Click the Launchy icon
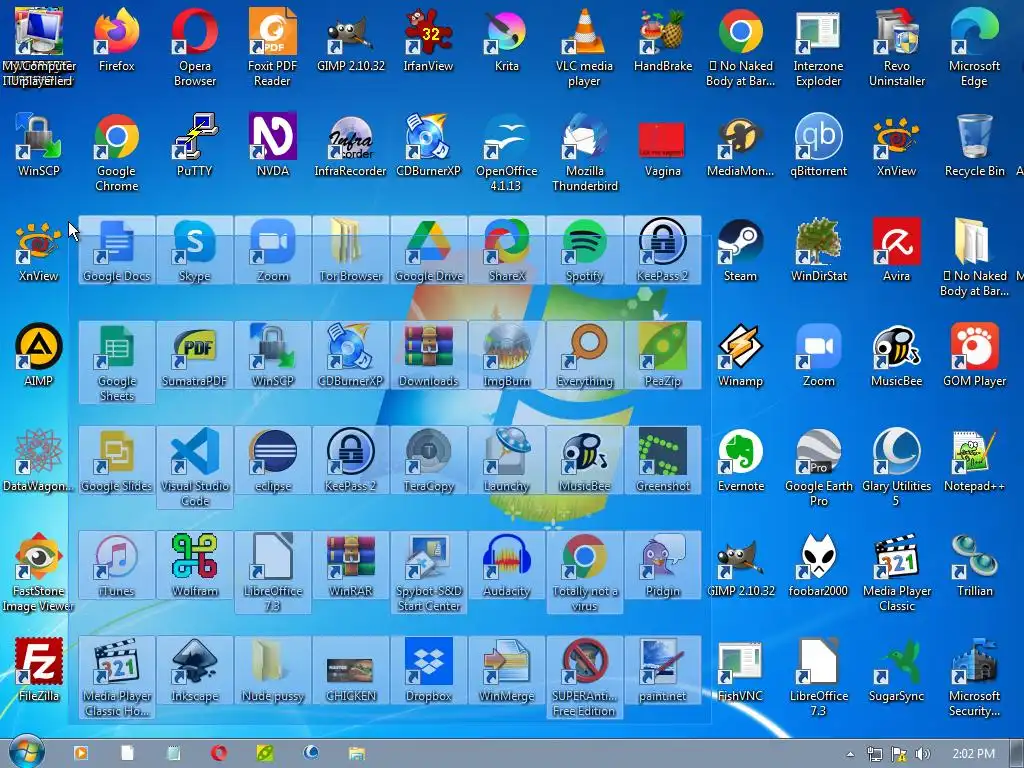Viewport: 1024px width, 768px height. pyautogui.click(x=507, y=460)
